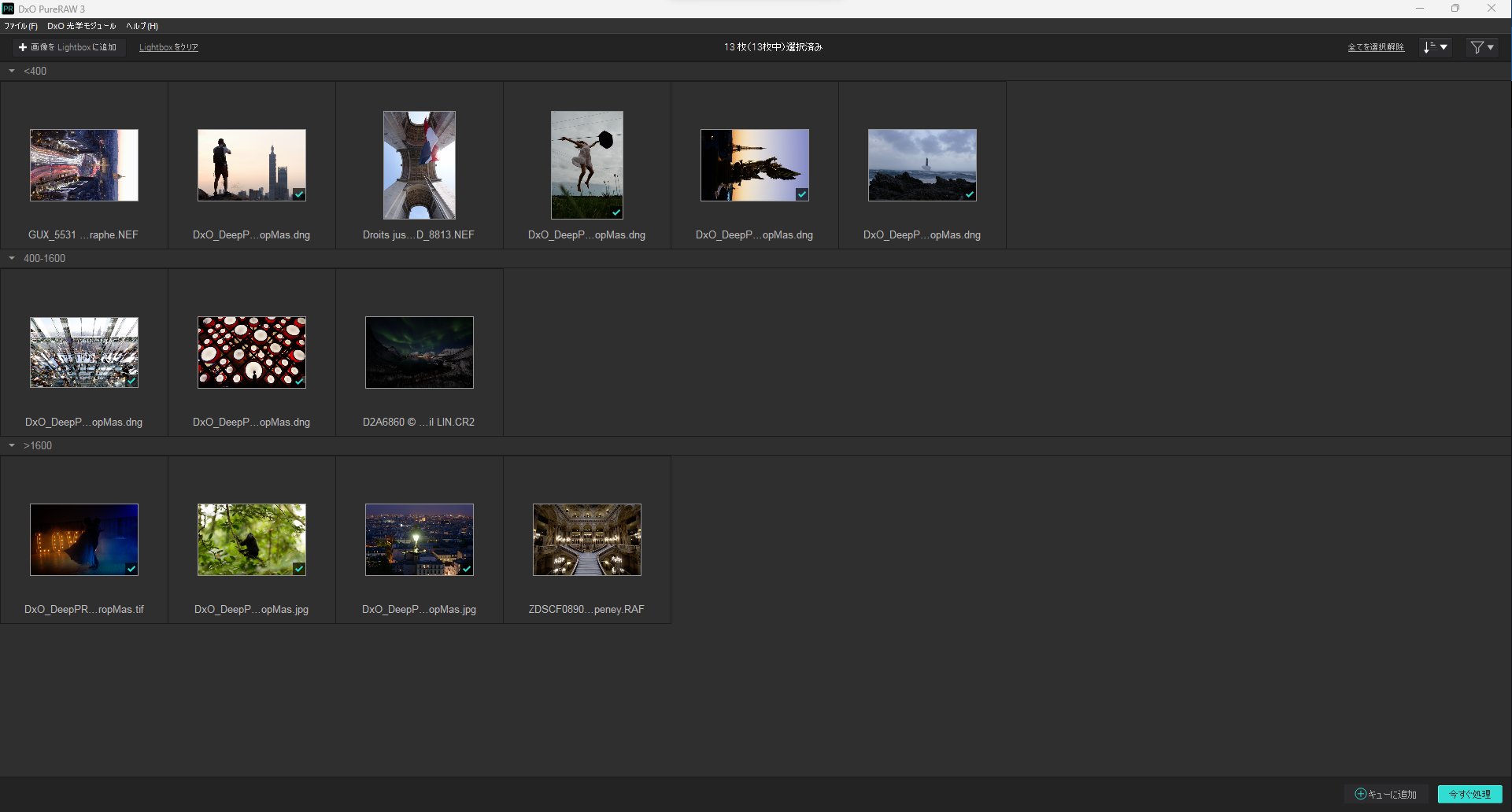Image resolution: width=1512 pixels, height=812 pixels.
Task: Collapse the 400-1600 ISO group
Action: click(12, 258)
